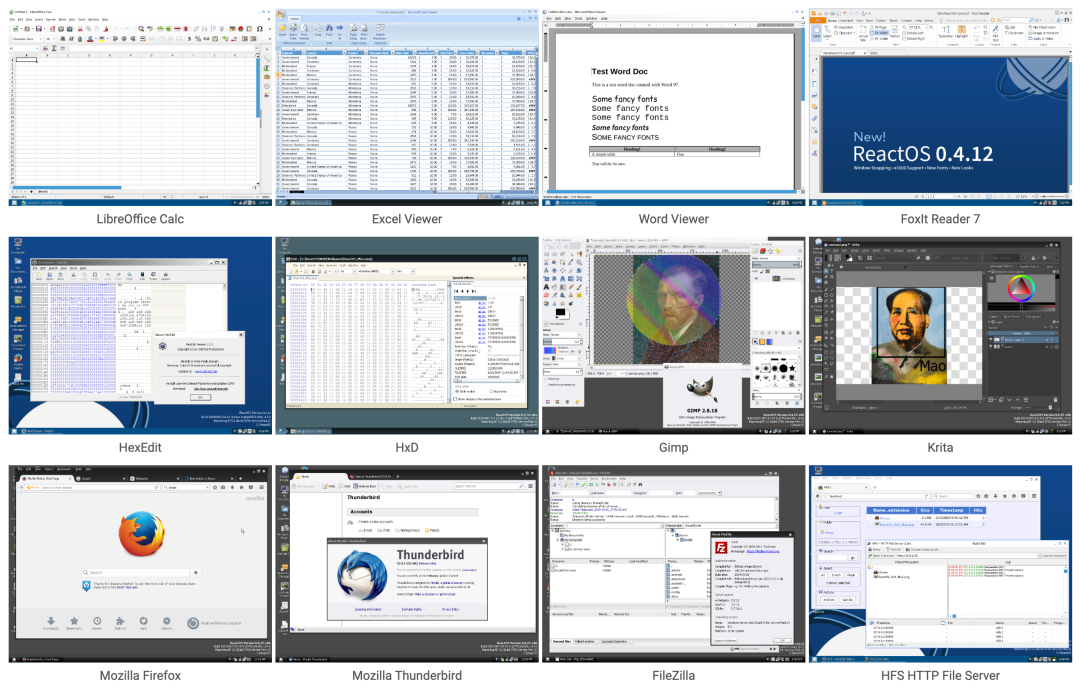
Task: Toggle visibility of the layer in GIMP's Layers panel
Action: (754, 278)
